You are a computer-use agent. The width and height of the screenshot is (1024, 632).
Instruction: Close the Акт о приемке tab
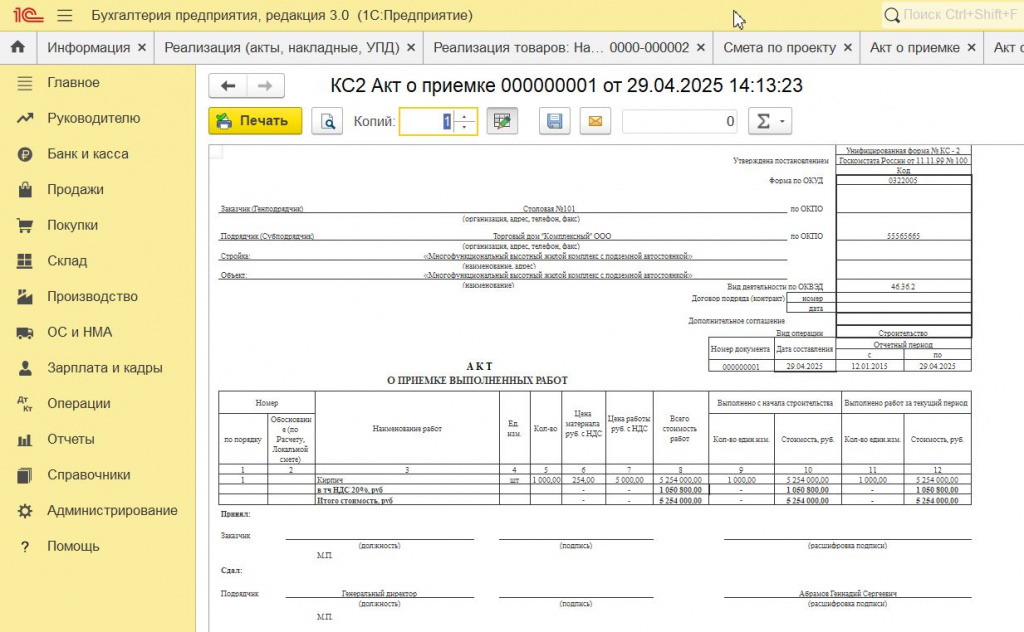971,48
